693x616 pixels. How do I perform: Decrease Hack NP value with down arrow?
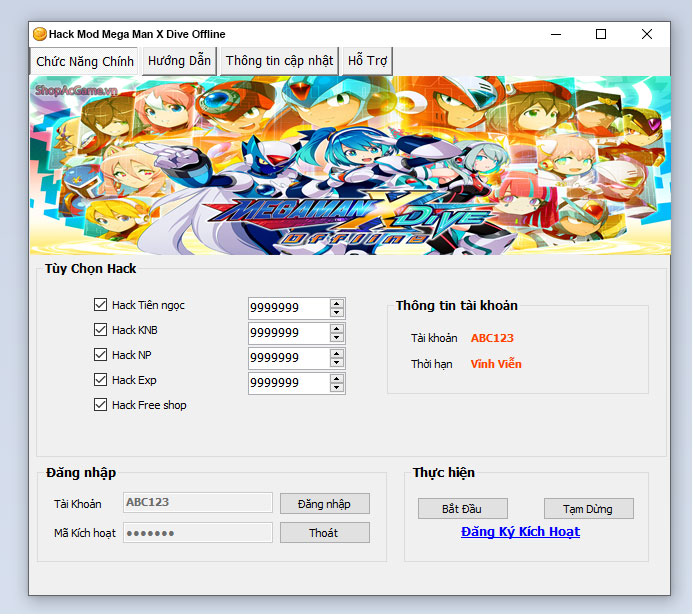click(337, 363)
